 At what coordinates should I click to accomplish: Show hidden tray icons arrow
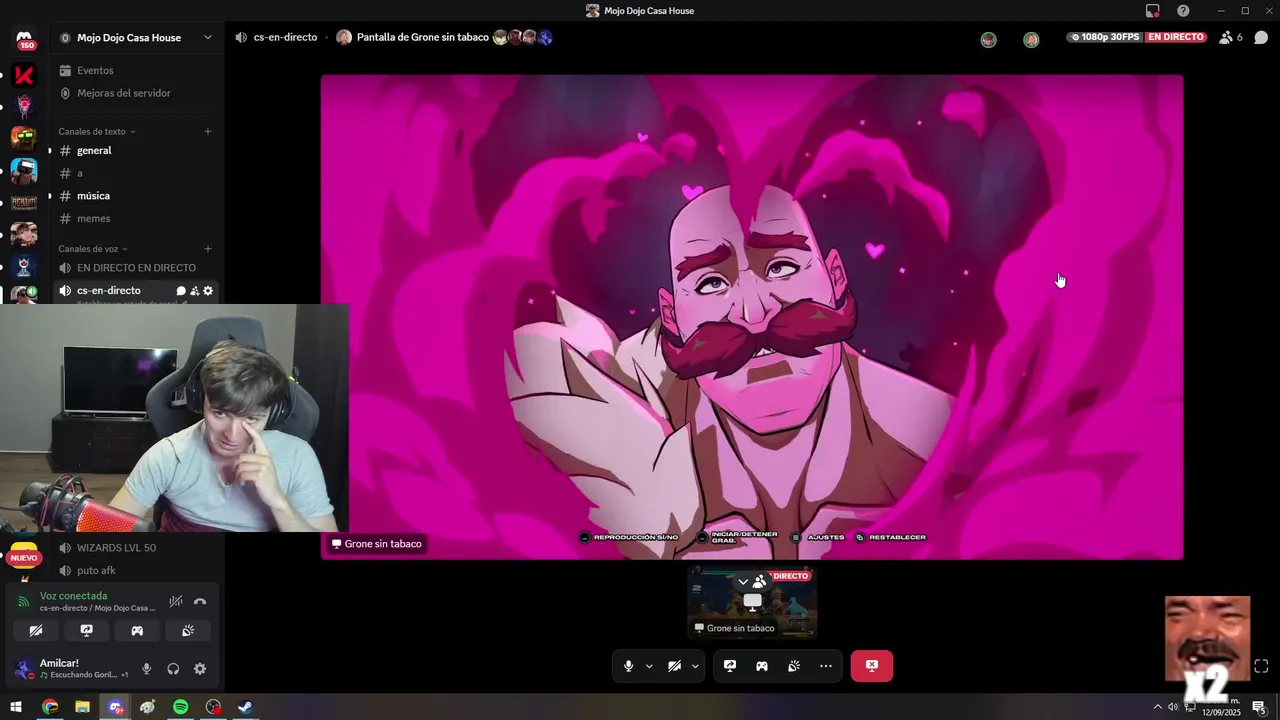coord(1158,707)
